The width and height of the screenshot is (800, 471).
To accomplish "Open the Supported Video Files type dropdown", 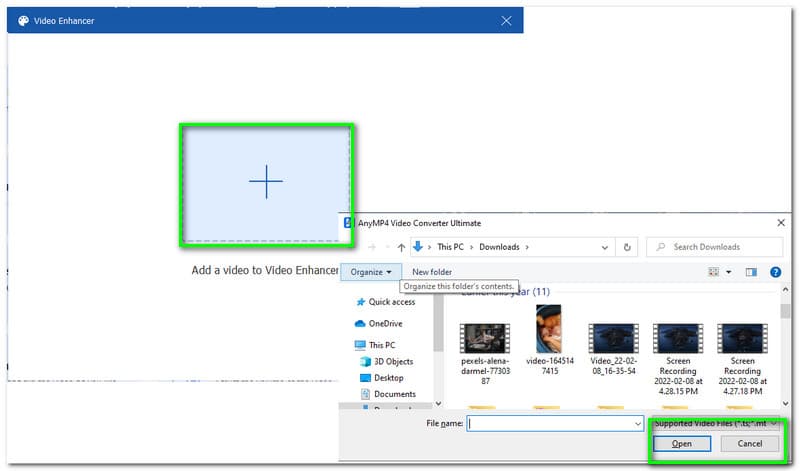I will 715,424.
